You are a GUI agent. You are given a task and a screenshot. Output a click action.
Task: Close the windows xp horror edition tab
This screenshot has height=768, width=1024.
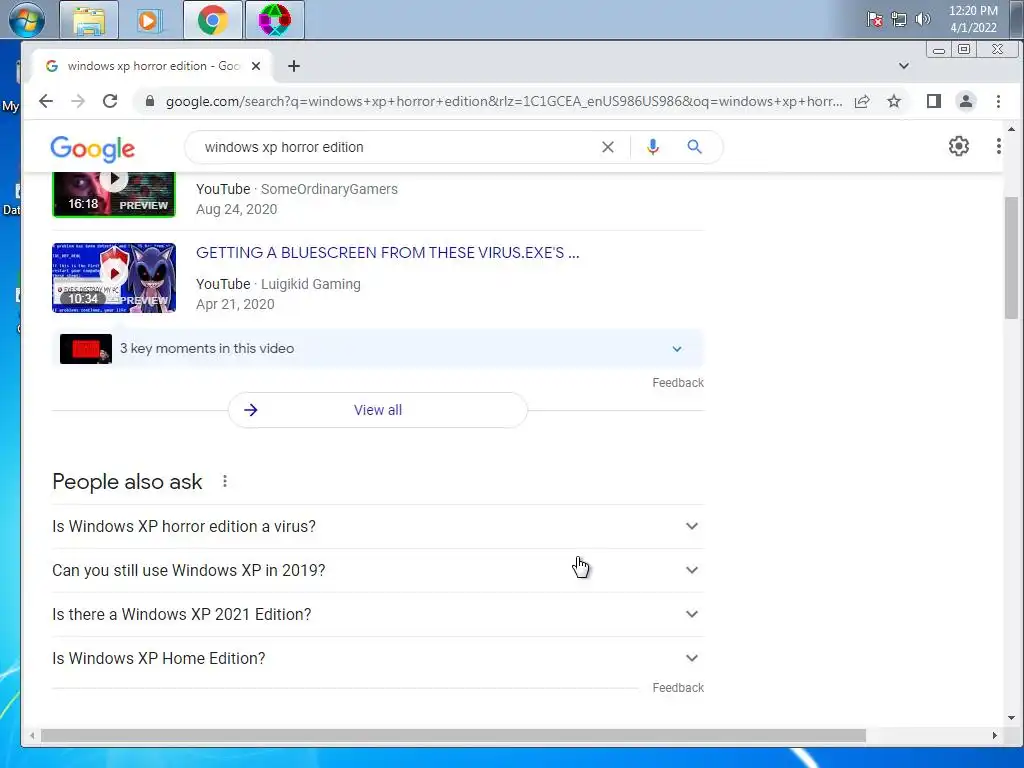click(256, 66)
